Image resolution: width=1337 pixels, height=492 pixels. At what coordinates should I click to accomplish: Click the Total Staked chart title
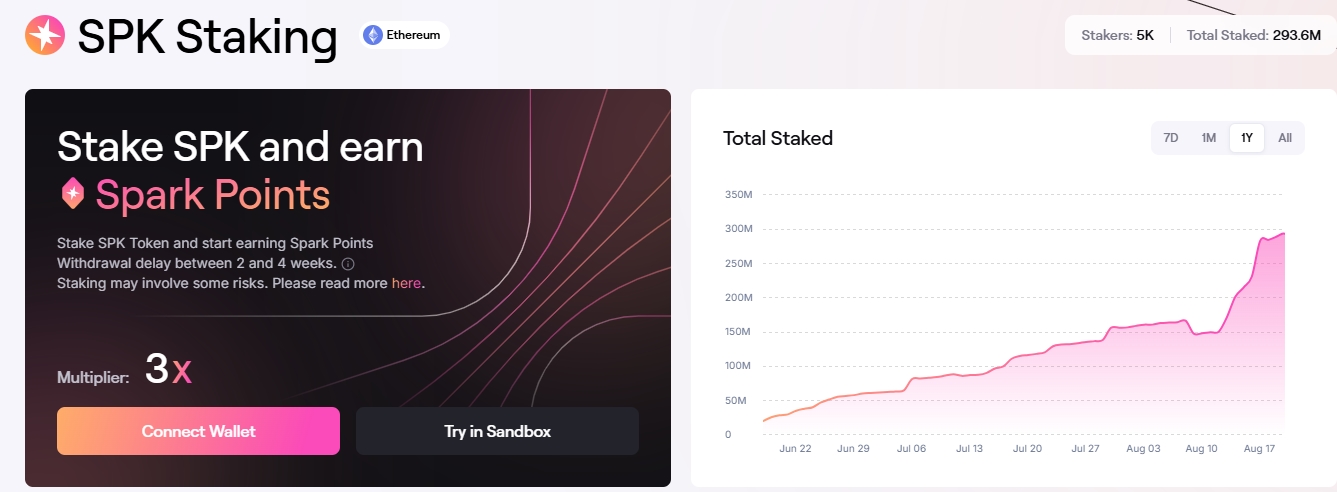(778, 138)
